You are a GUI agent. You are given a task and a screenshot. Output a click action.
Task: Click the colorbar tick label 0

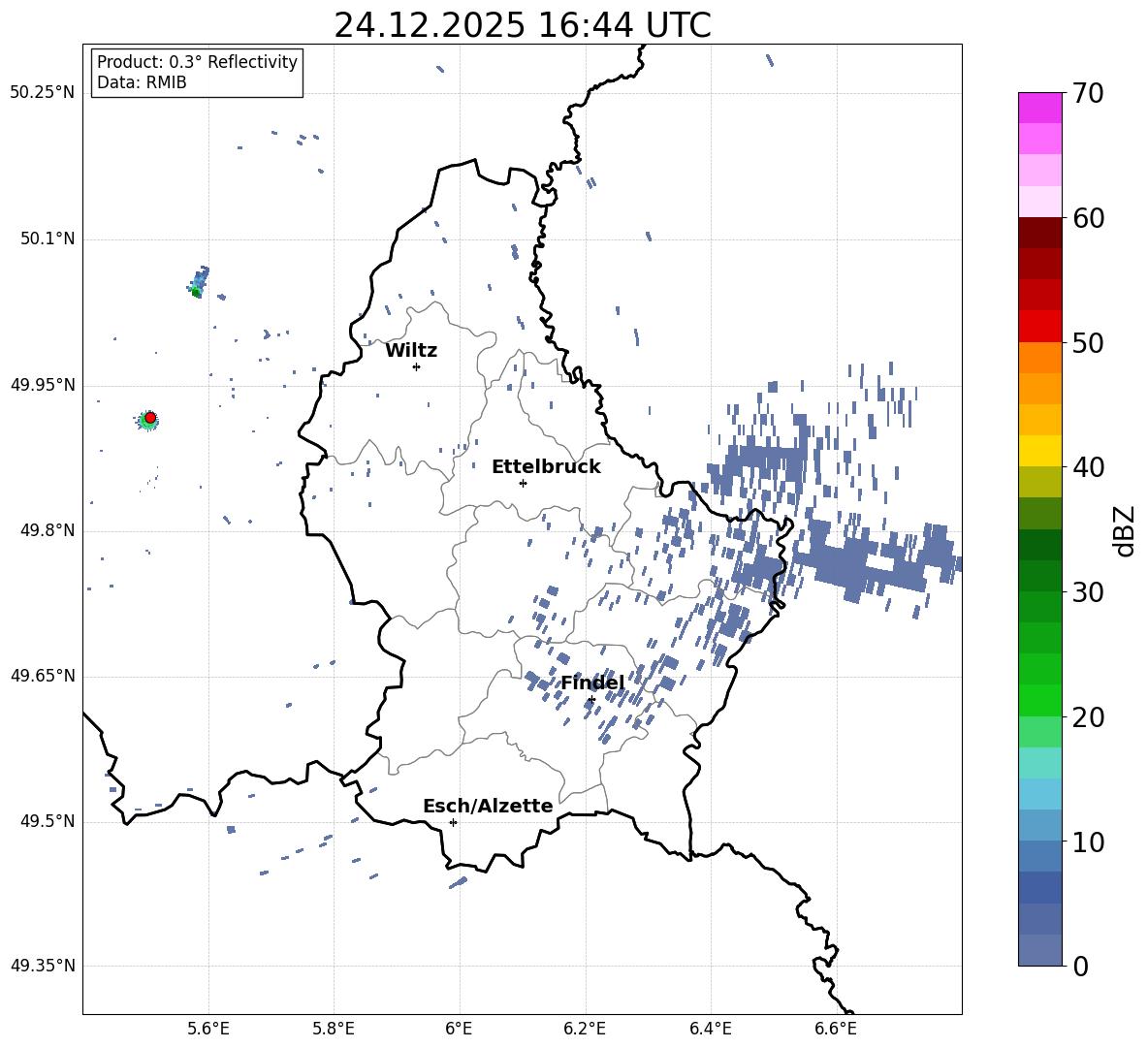coord(1080,966)
